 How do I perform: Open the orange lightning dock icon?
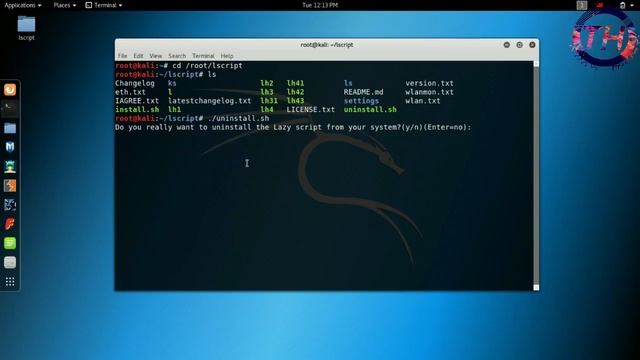10,185
